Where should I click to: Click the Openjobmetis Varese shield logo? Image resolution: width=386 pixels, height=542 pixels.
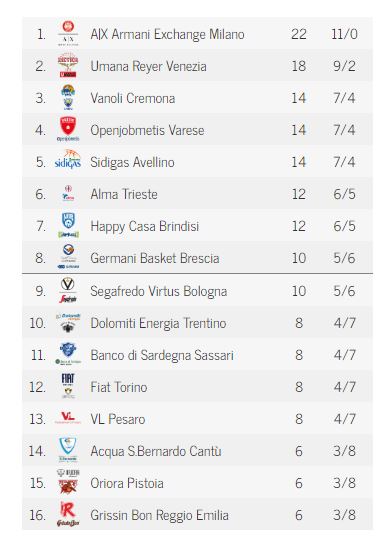point(68,129)
